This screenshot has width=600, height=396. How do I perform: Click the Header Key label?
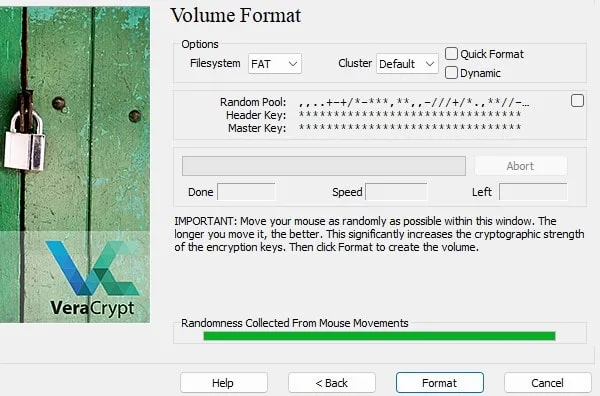(x=256, y=115)
